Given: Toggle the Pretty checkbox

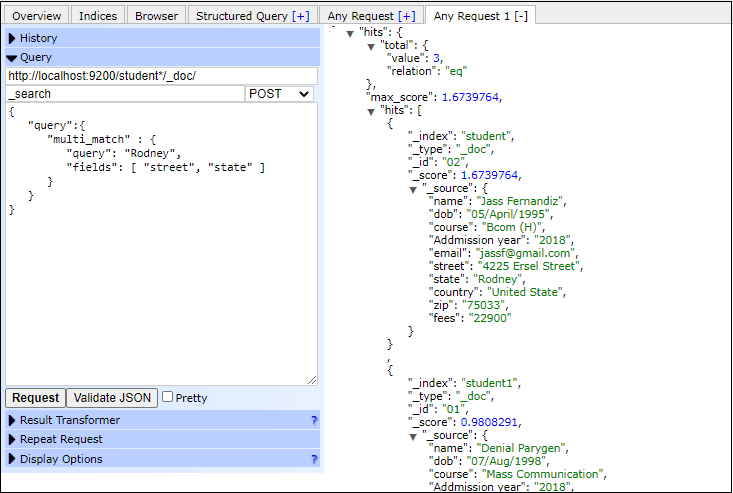Looking at the screenshot, I should (x=167, y=397).
